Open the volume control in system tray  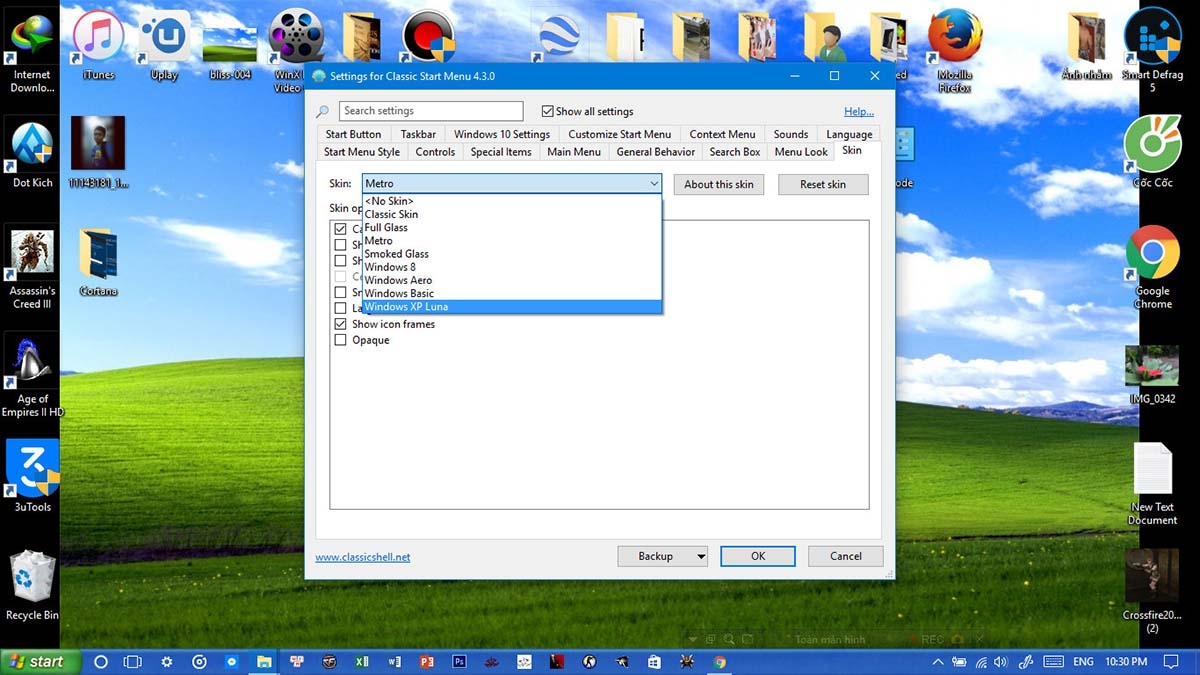tap(1001, 662)
